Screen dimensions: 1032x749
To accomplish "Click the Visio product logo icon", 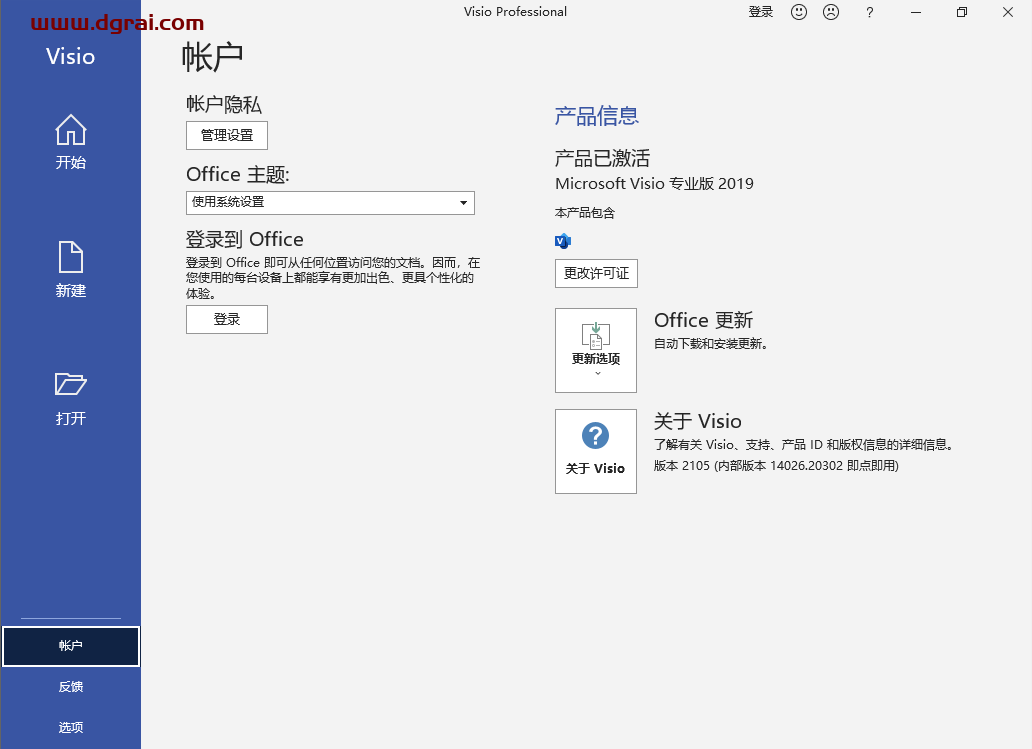I will (563, 241).
